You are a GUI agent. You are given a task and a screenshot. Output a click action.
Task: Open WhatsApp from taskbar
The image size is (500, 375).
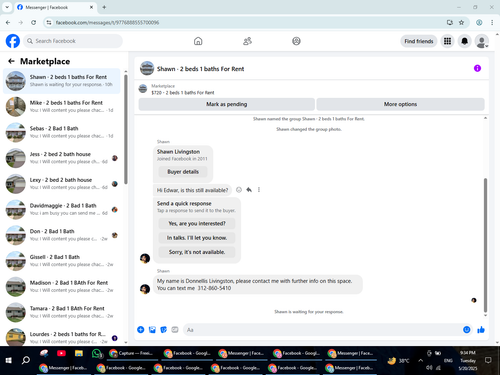point(96,353)
